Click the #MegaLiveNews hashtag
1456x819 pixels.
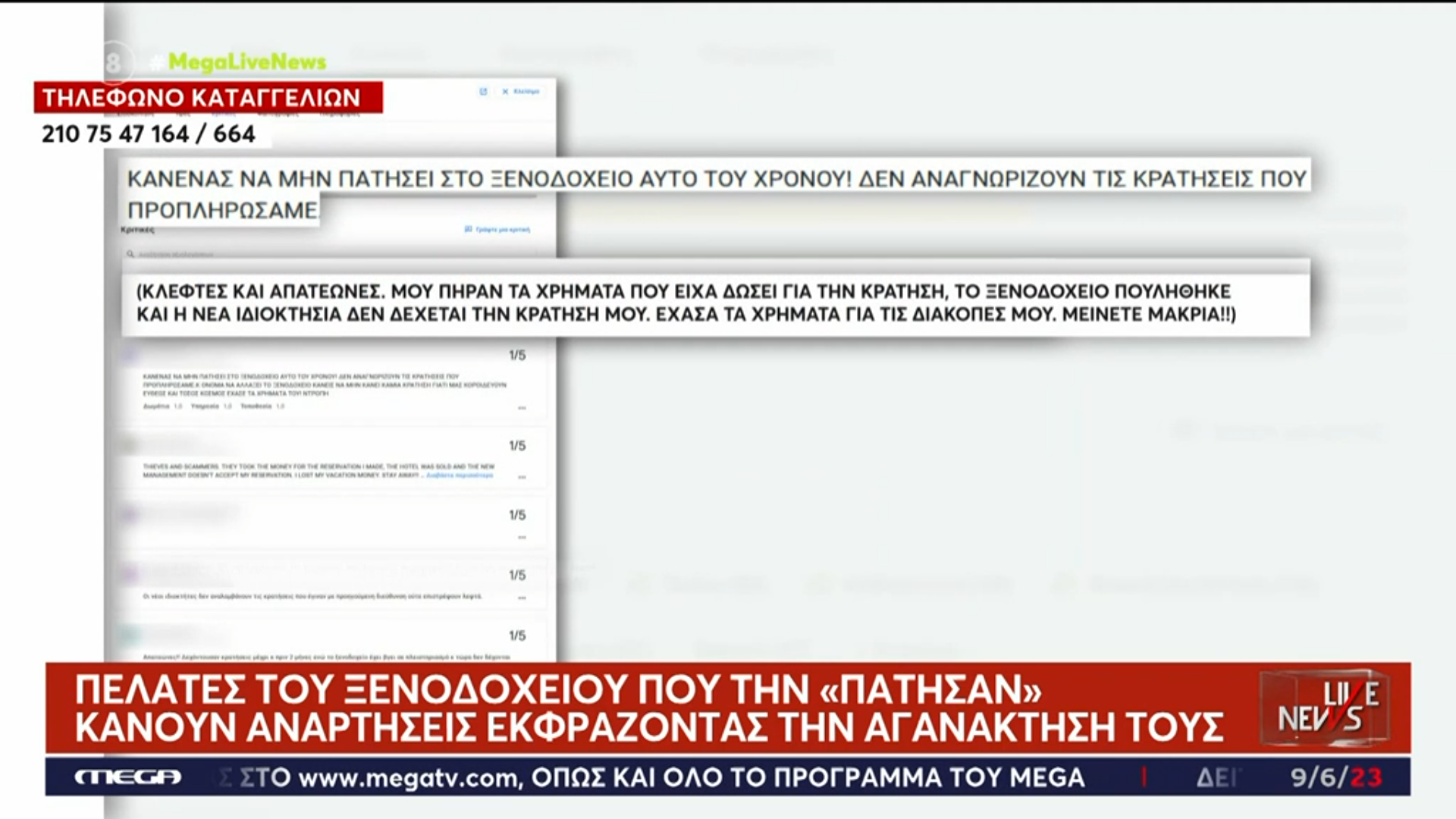238,62
